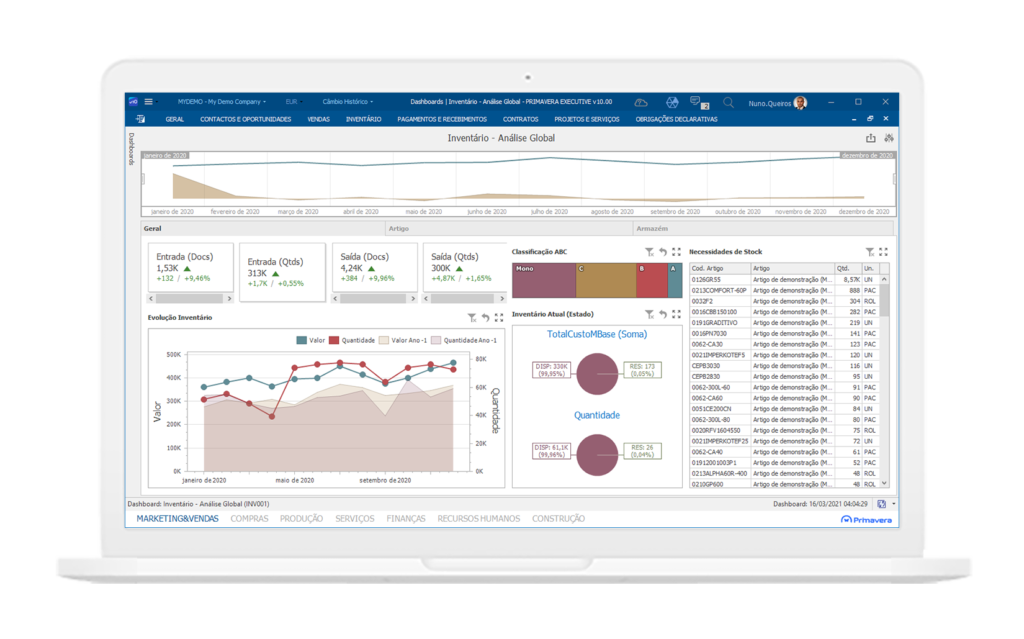Click the export dashboard icon

pyautogui.click(x=871, y=138)
